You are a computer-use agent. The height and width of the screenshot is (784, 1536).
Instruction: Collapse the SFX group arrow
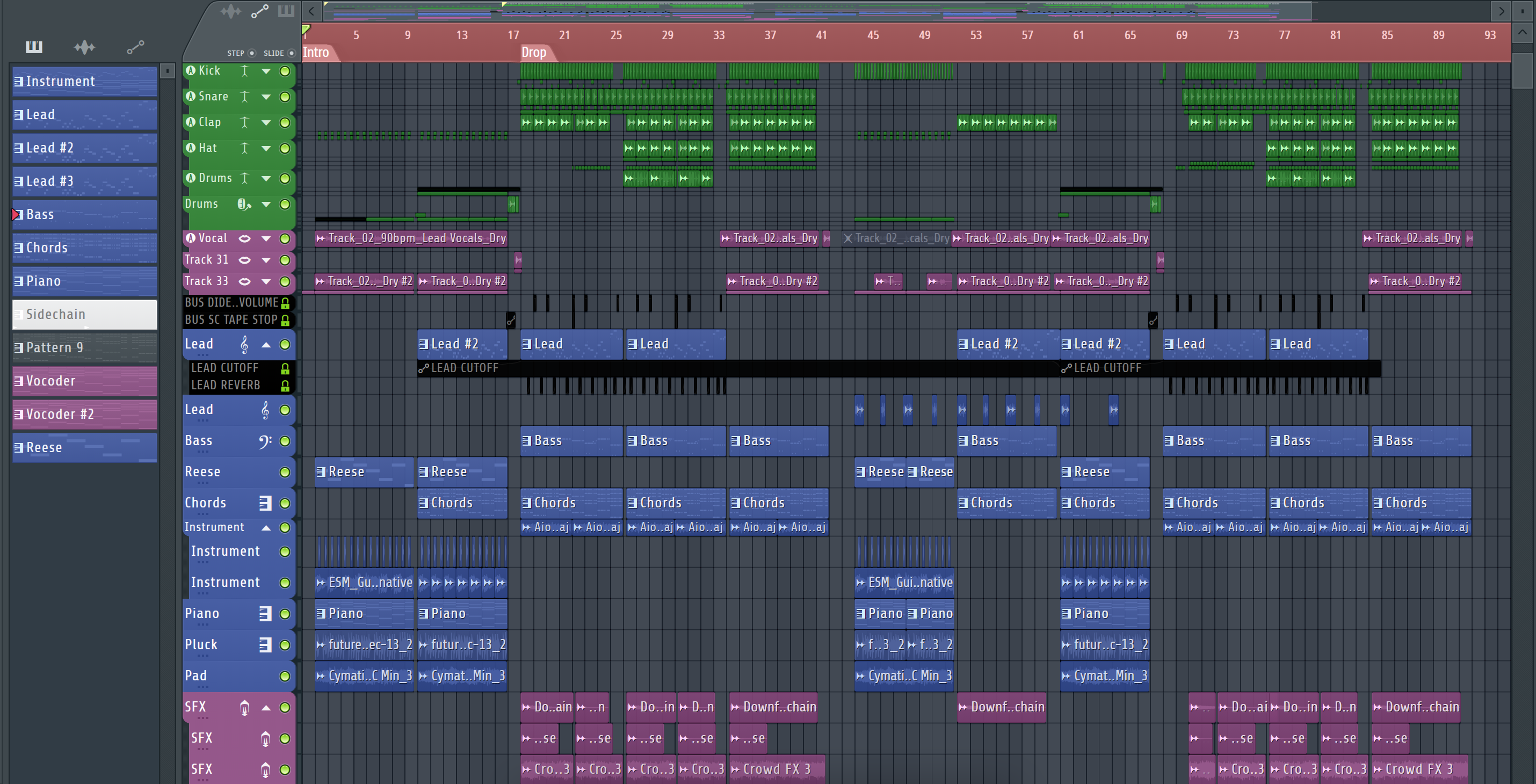click(266, 708)
